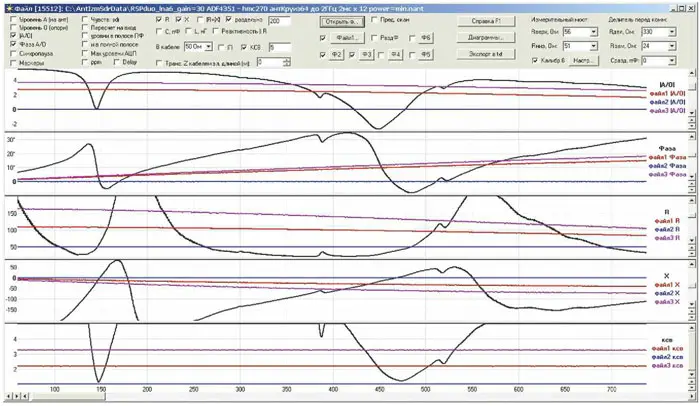Open the Rверх resistance dropdown
This screenshot has width=700, height=406.
[592, 31]
